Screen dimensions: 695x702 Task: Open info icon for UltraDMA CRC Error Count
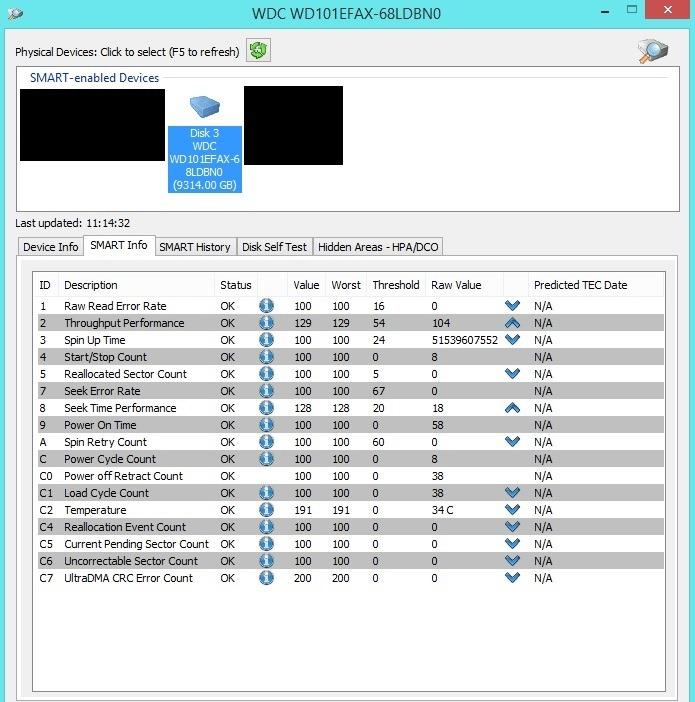(x=266, y=578)
